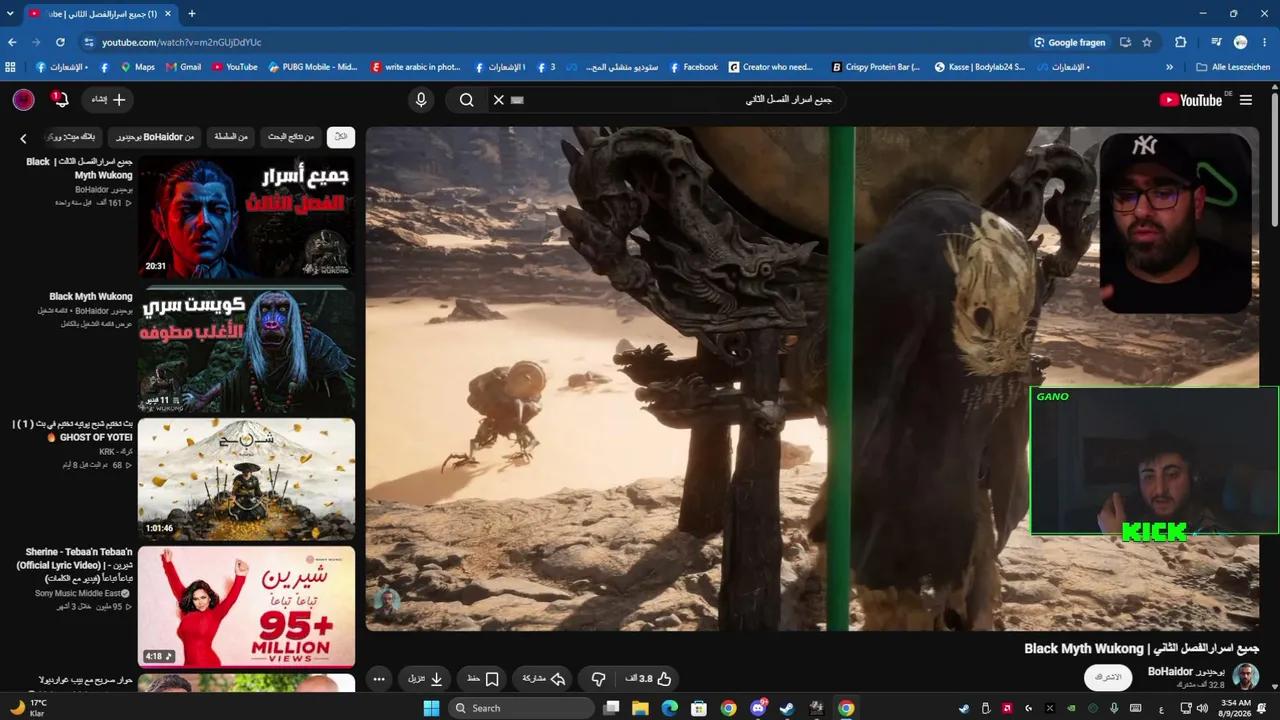Click the page's vertical scrollbar
Viewport: 1280px width, 720px height.
point(1275,160)
